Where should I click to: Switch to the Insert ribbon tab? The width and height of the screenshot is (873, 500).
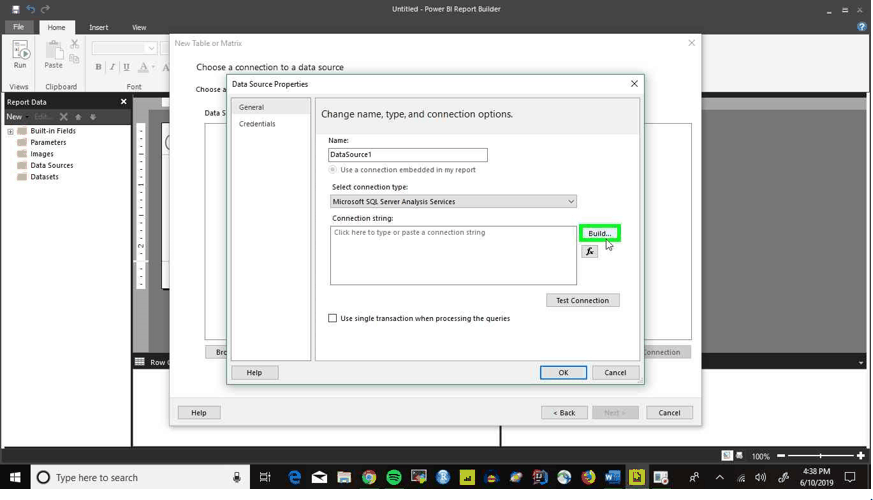(99, 27)
